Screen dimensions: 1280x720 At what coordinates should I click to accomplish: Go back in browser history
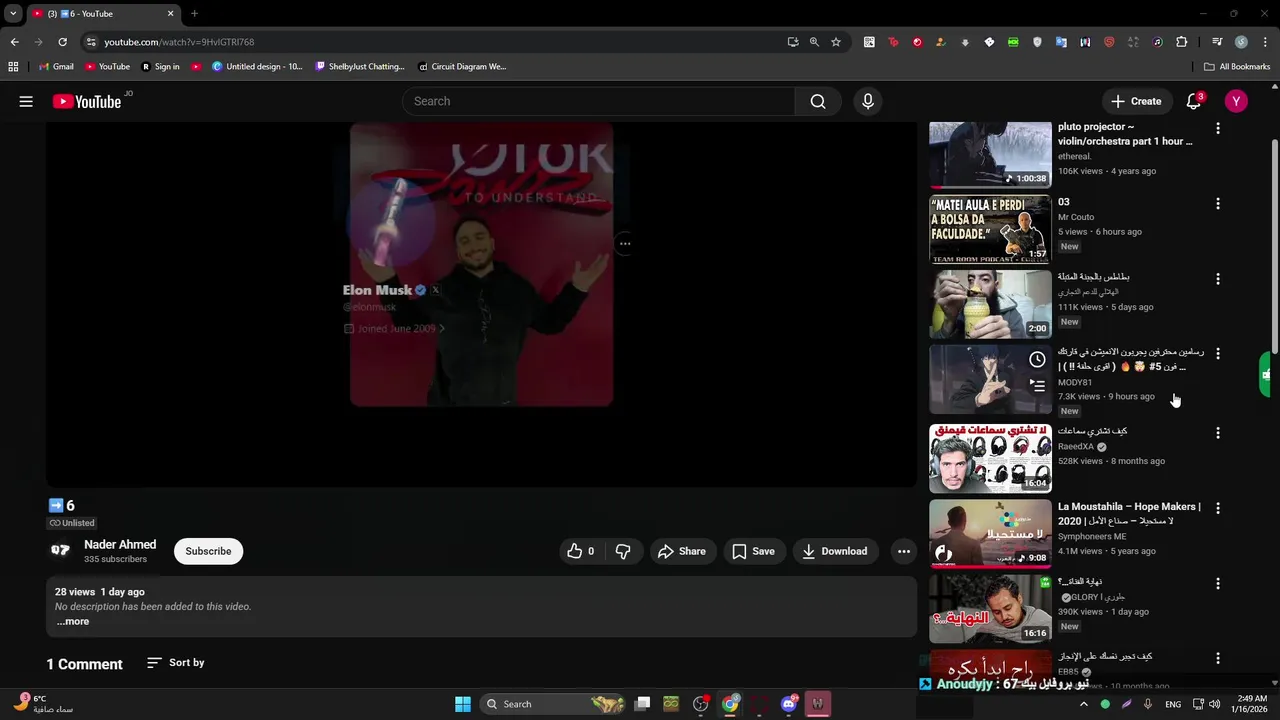(14, 42)
